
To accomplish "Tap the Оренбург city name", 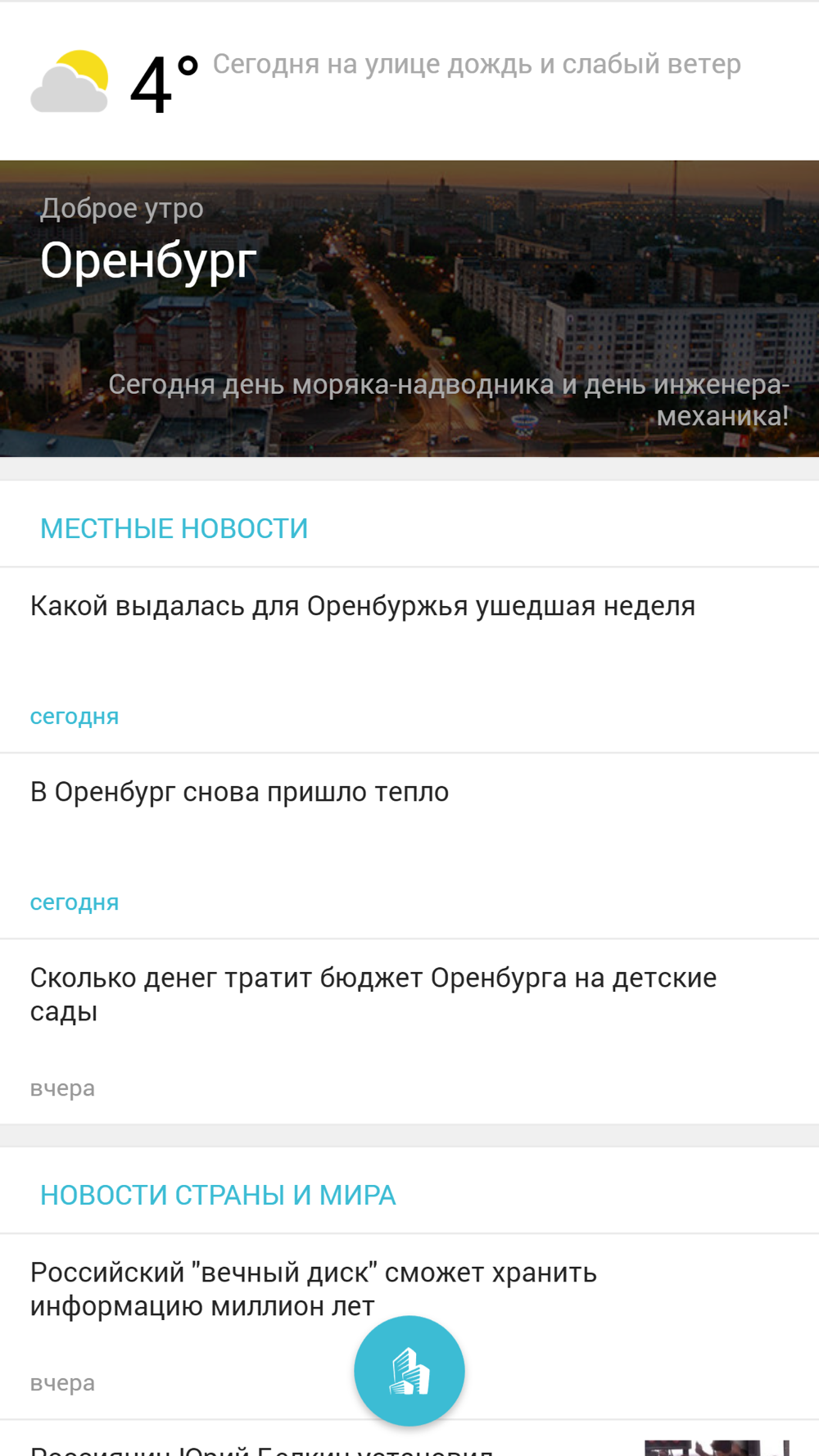I will point(148,260).
